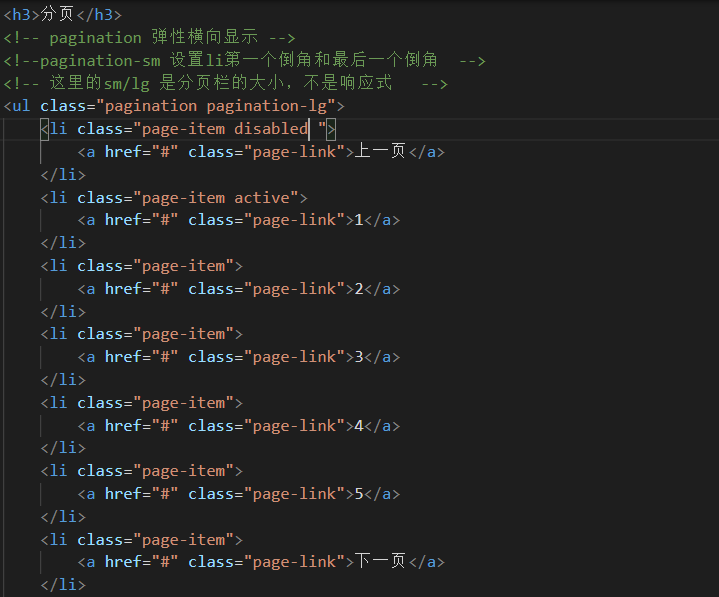Click the "page-link" string on the 下一页 line
Viewport: 719px width, 597px height.
(294, 562)
